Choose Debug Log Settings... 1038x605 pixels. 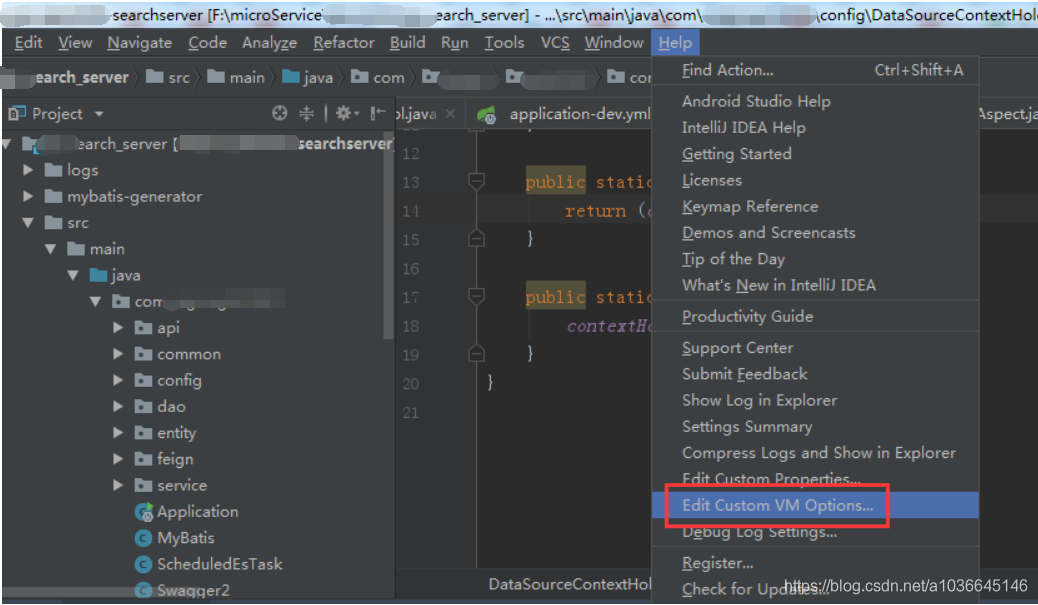tap(816, 532)
